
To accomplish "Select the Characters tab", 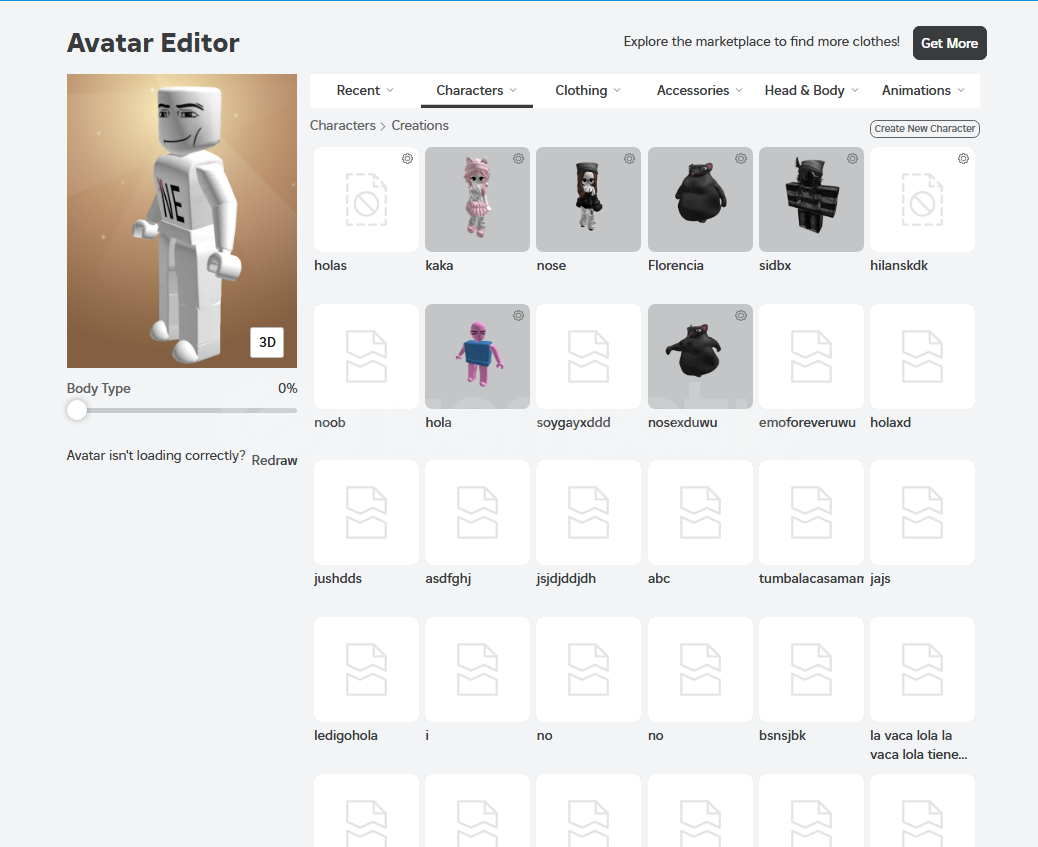I will coord(476,90).
